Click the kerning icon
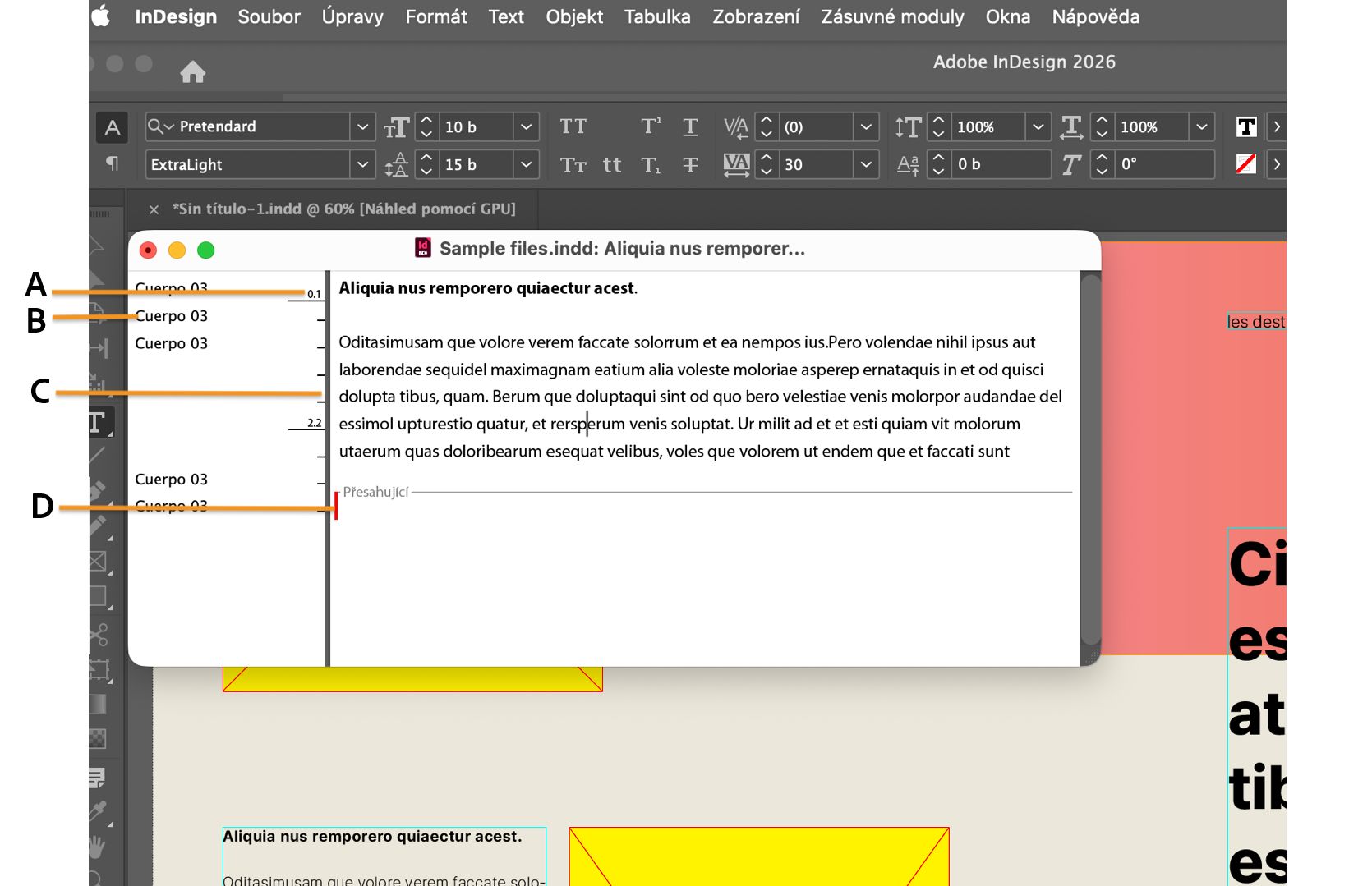This screenshot has width=1372, height=886. tap(736, 127)
